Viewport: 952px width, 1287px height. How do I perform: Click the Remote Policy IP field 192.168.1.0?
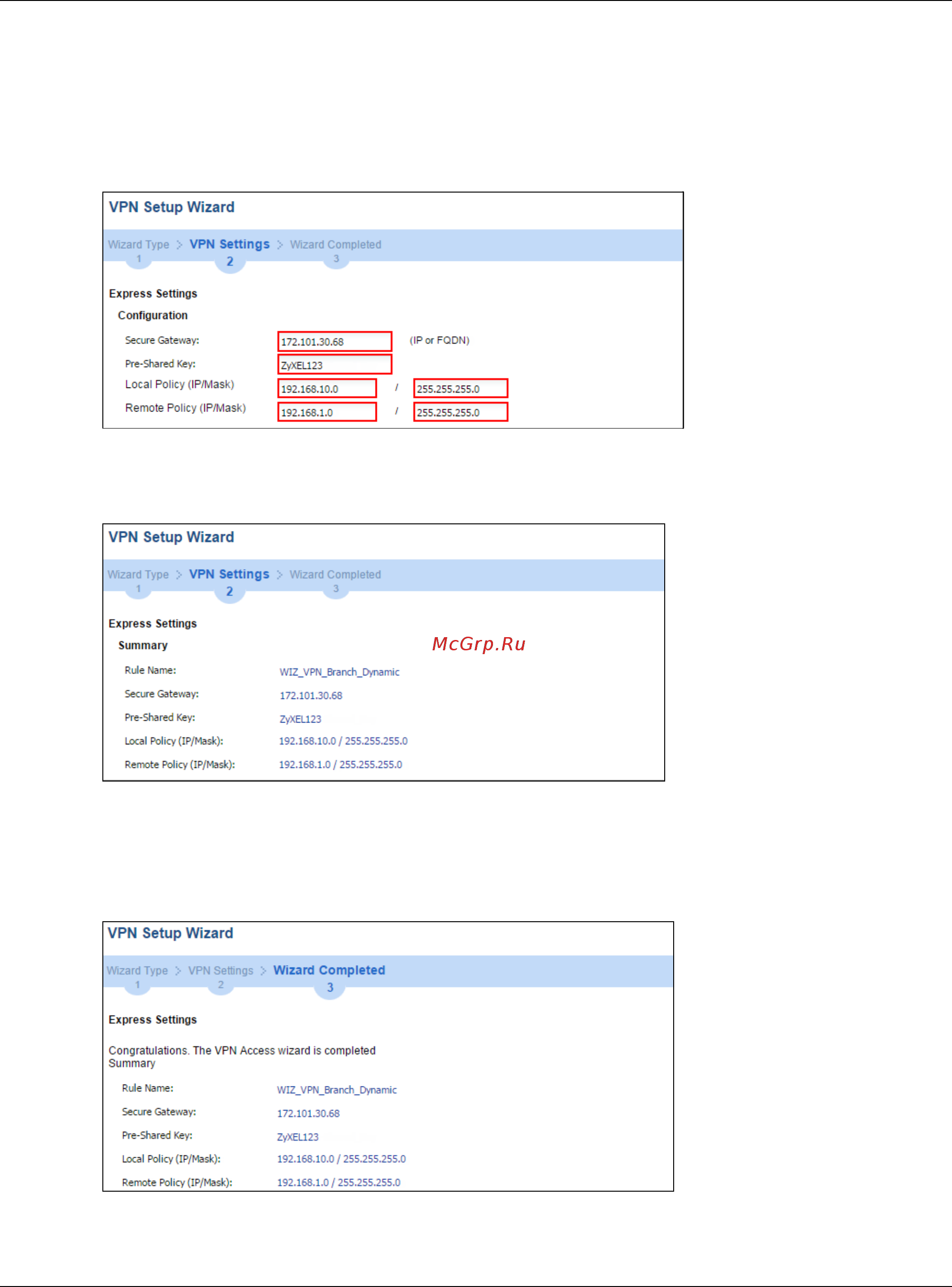(327, 412)
